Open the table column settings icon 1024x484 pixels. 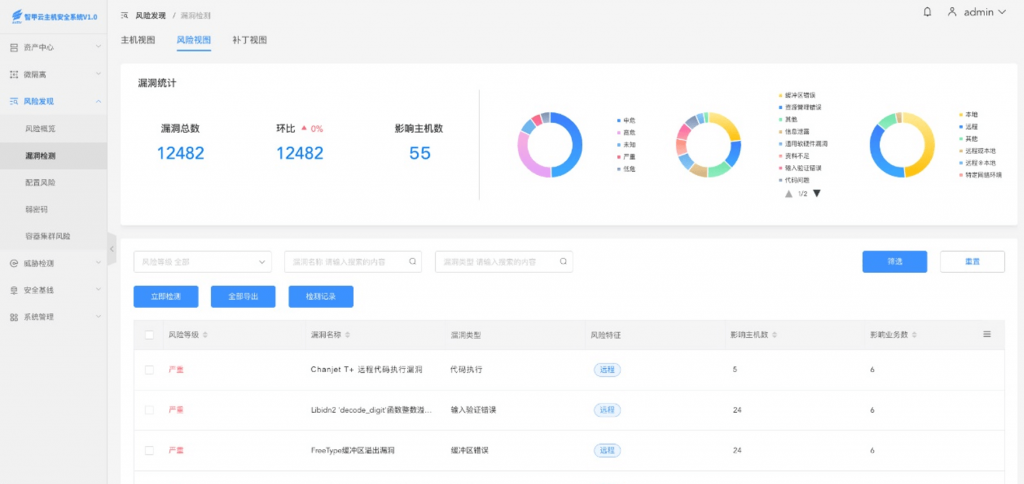click(x=987, y=334)
